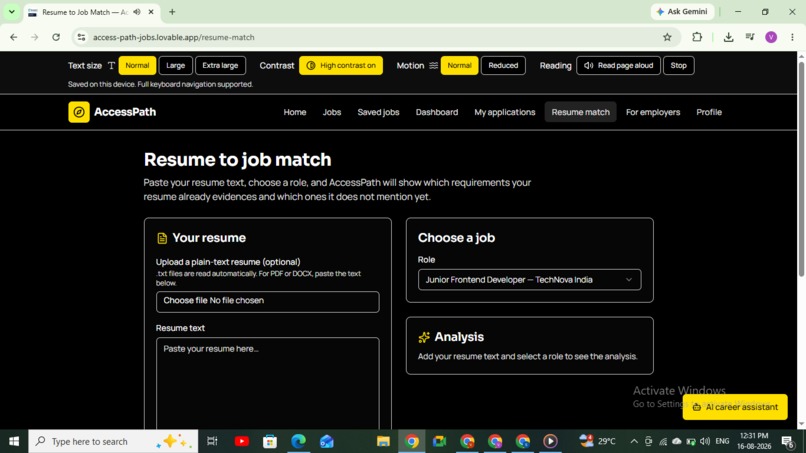Open the Windows notification center
This screenshot has height=453, width=806.
[x=787, y=441]
